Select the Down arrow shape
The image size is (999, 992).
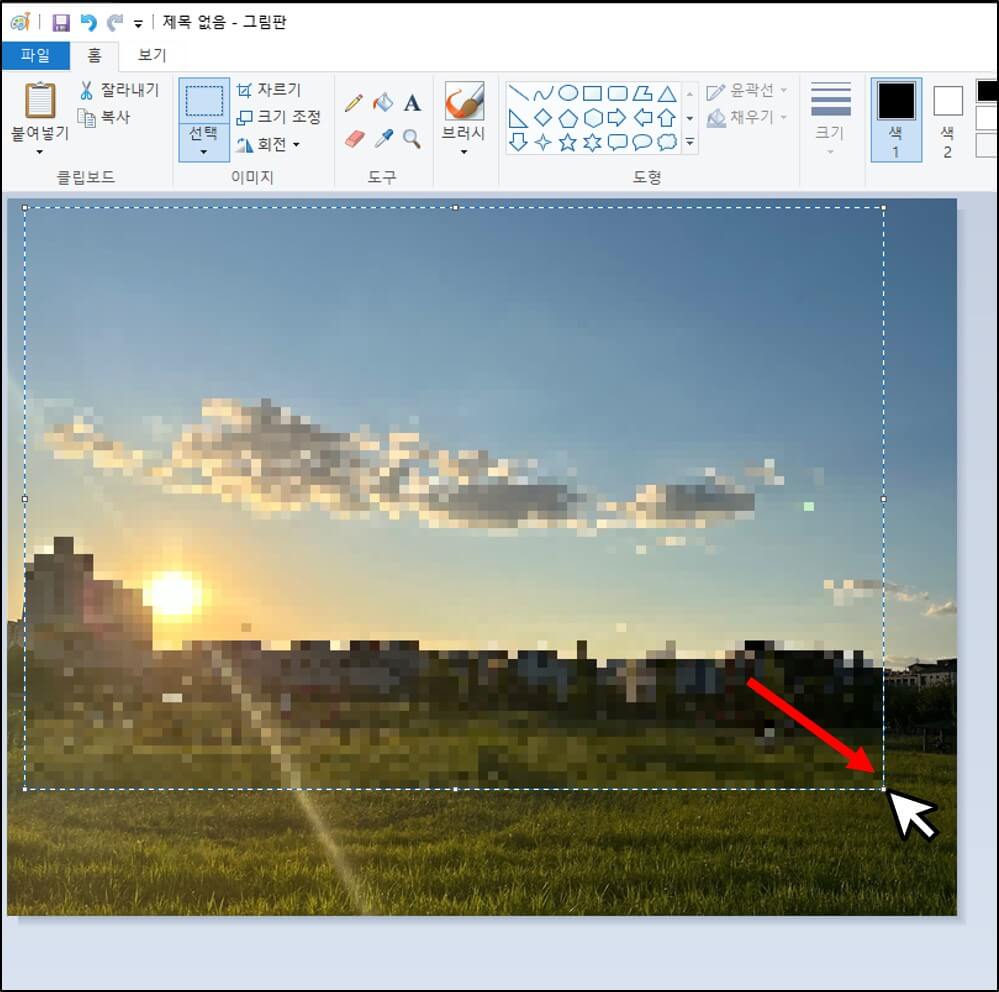519,142
